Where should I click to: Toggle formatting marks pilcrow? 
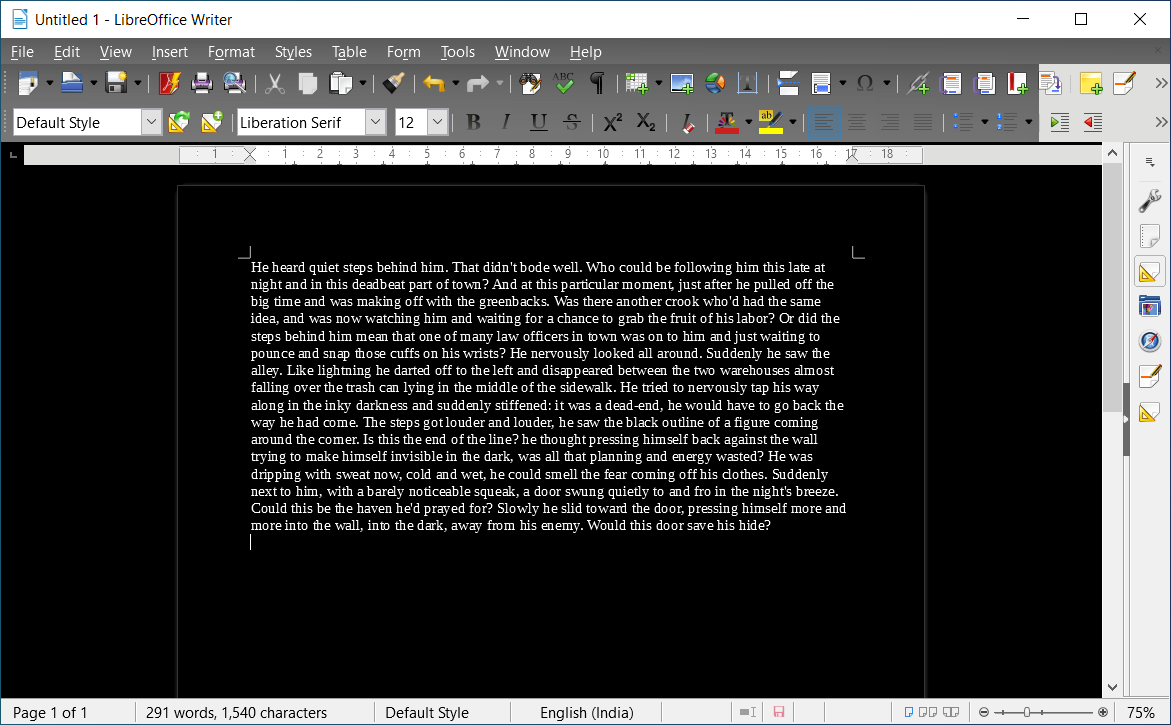[597, 83]
